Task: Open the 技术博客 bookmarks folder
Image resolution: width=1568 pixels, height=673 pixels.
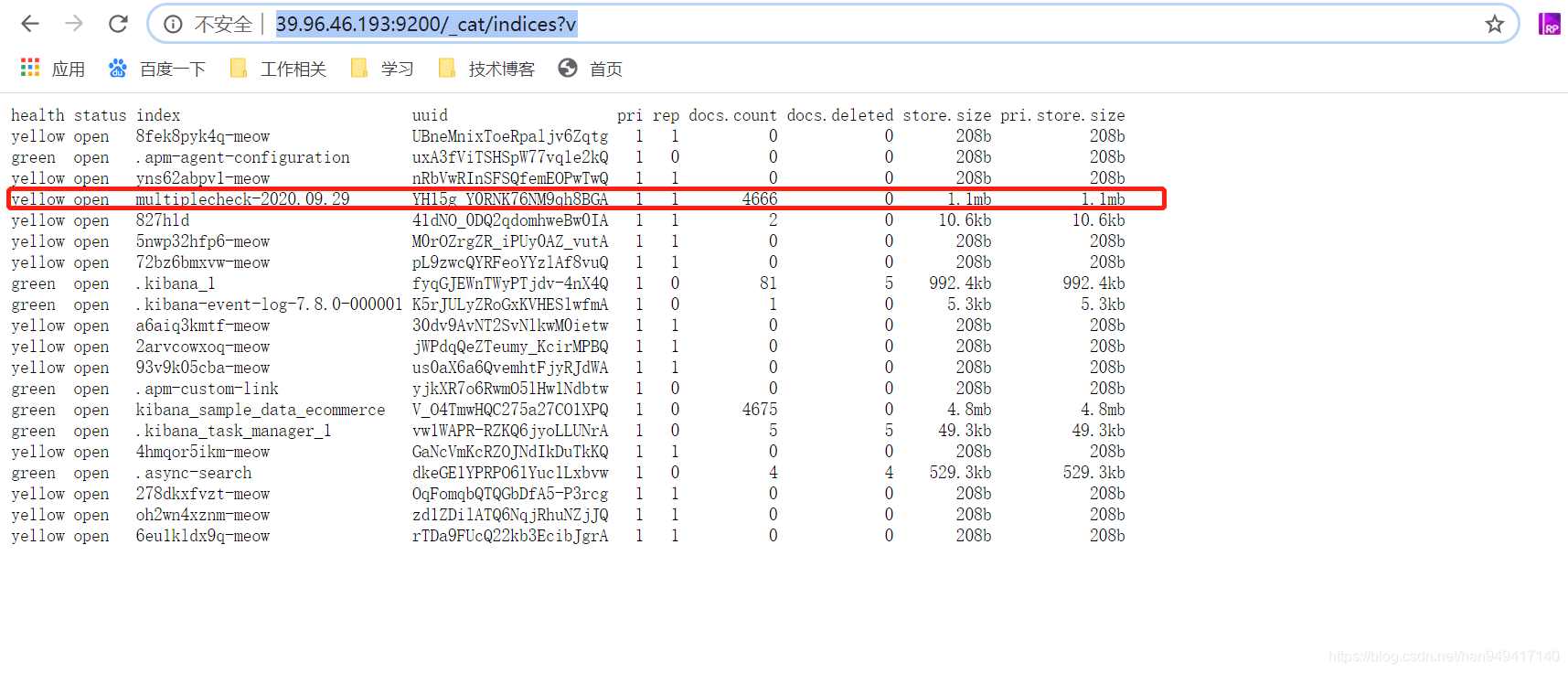Action: click(486, 69)
